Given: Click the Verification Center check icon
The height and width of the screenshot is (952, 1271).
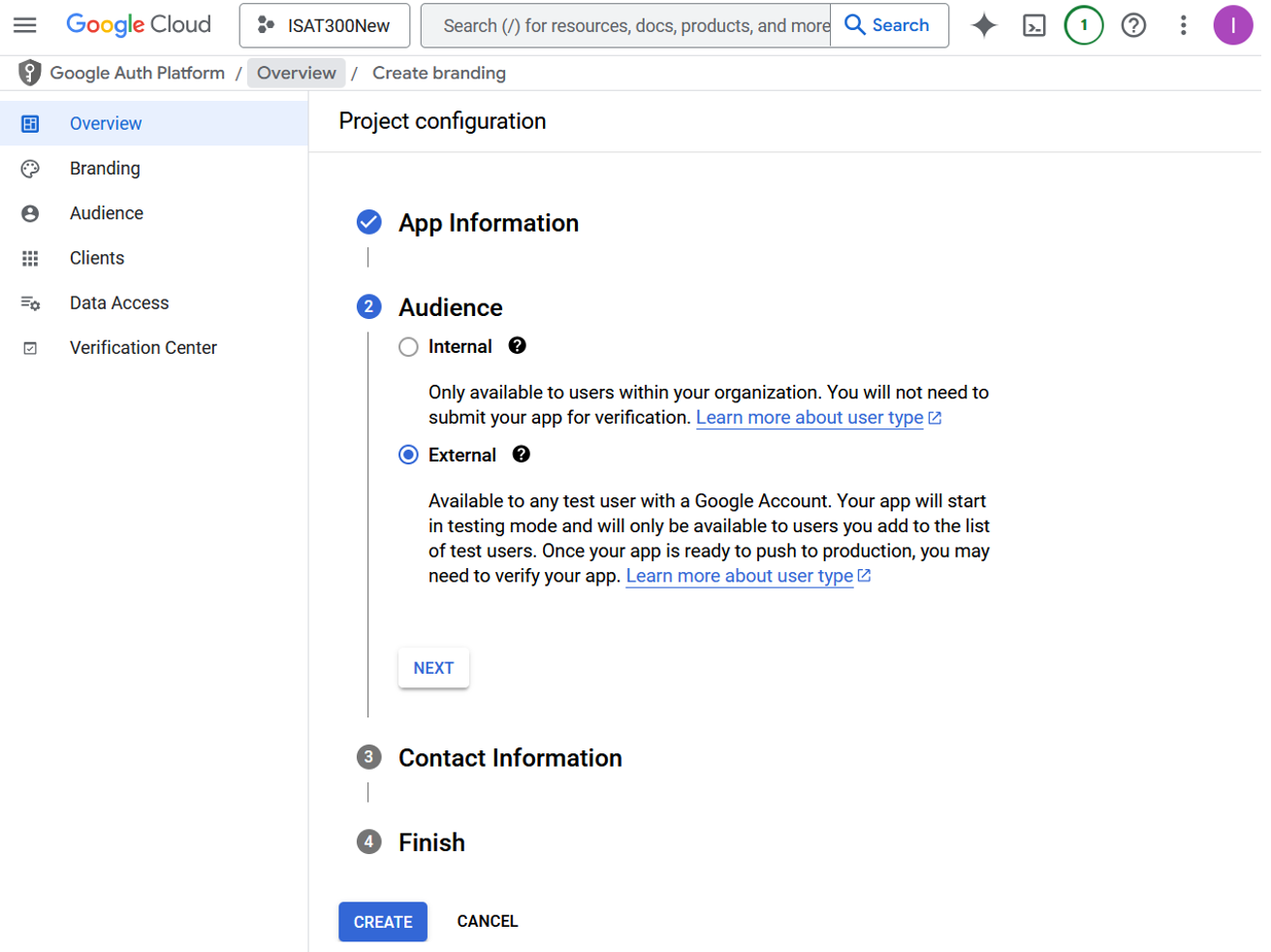Looking at the screenshot, I should [x=30, y=348].
